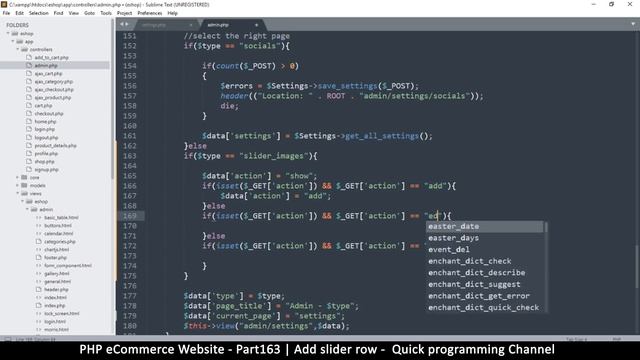
Task: Open signup.php in the sidebar
Action: (46, 169)
